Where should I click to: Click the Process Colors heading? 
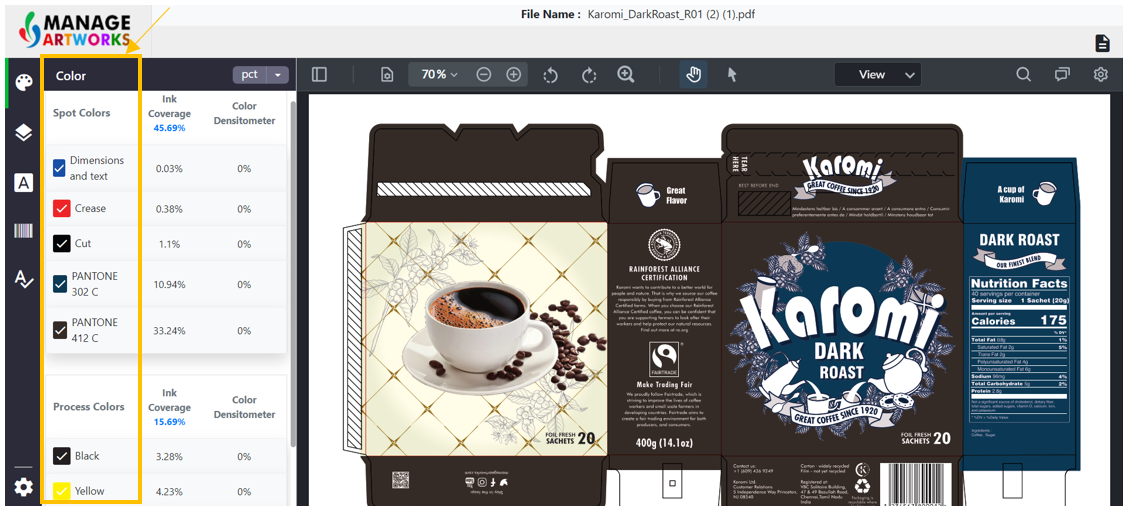89,406
